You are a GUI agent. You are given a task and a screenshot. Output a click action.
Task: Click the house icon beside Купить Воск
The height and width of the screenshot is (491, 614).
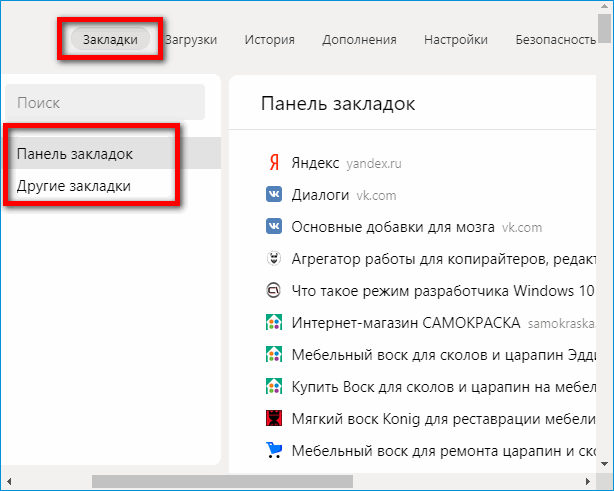click(x=274, y=386)
